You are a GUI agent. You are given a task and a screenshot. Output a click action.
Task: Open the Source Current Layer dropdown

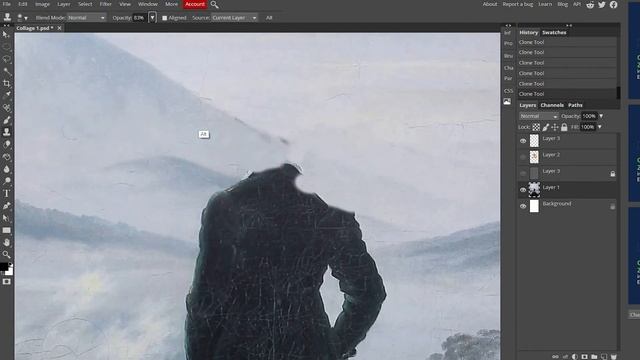click(234, 18)
